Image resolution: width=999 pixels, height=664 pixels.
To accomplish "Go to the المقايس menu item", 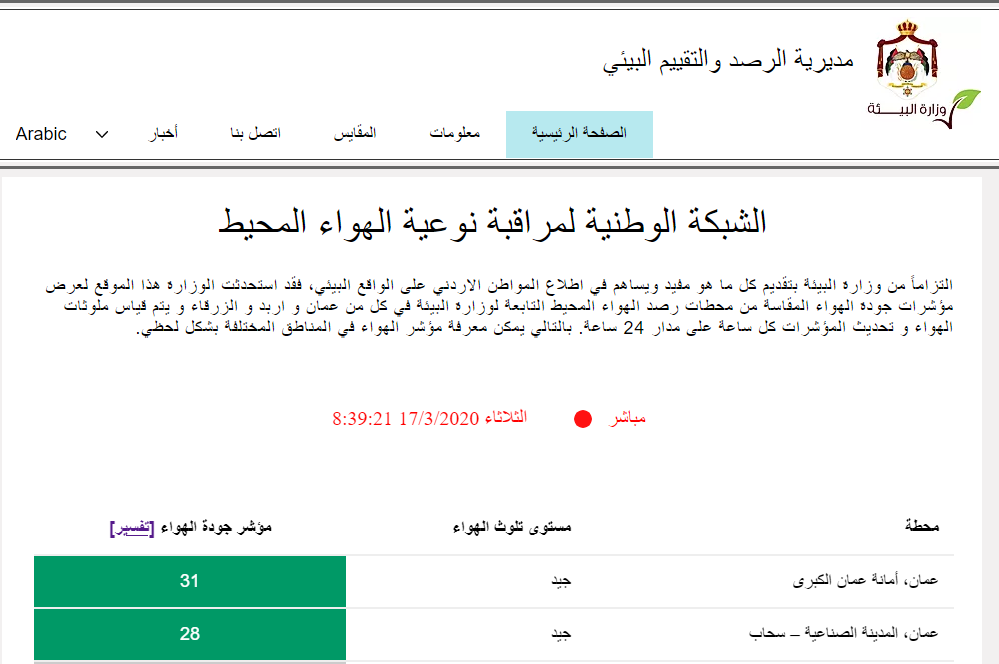I will 355,133.
